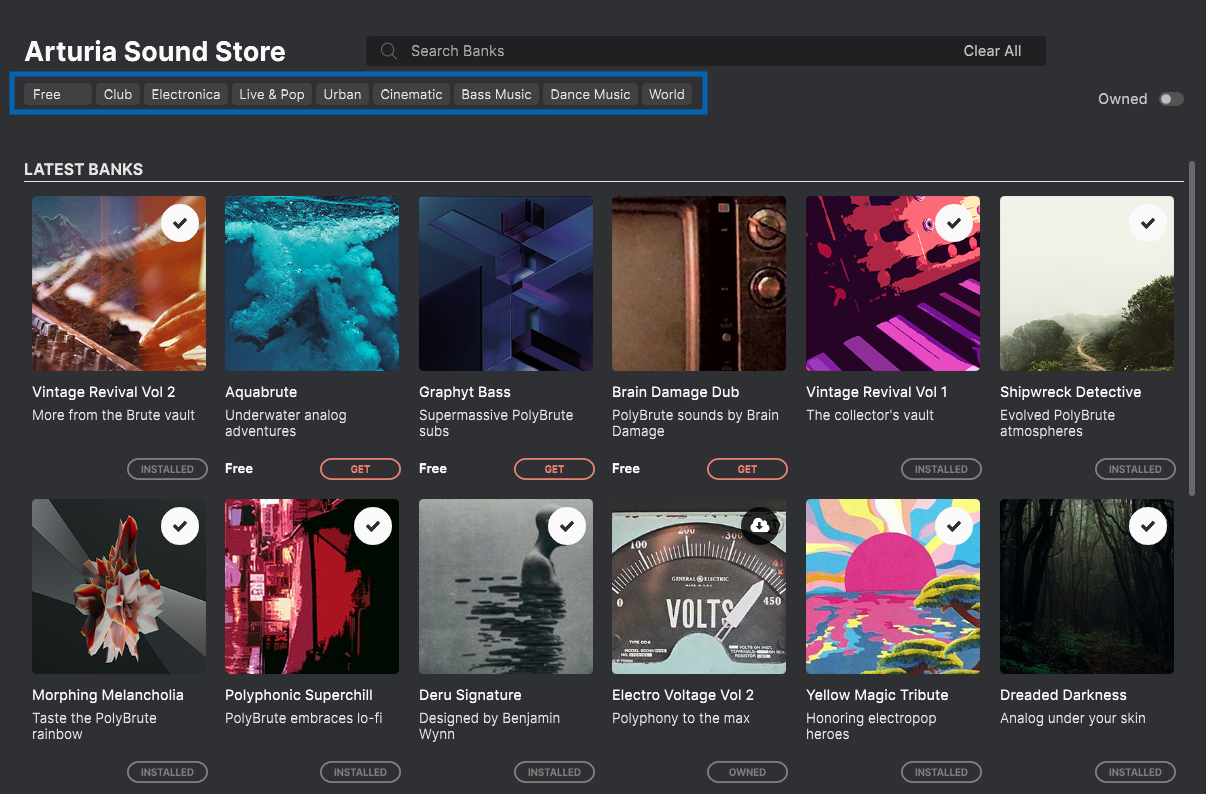Open the Vintage Revival Vol 1 cover art
This screenshot has width=1206, height=794.
pos(893,283)
